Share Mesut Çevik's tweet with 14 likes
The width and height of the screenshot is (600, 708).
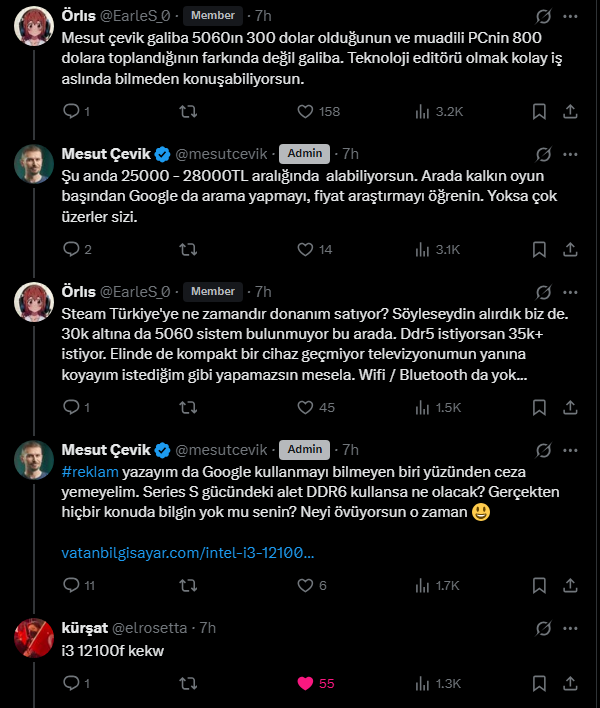pyautogui.click(x=570, y=250)
